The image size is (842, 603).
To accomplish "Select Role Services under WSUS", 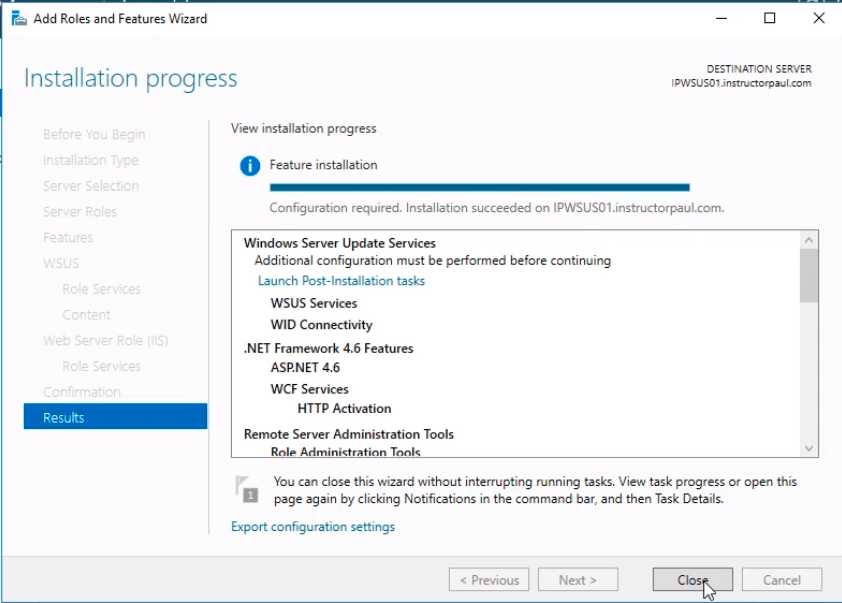I will click(101, 289).
